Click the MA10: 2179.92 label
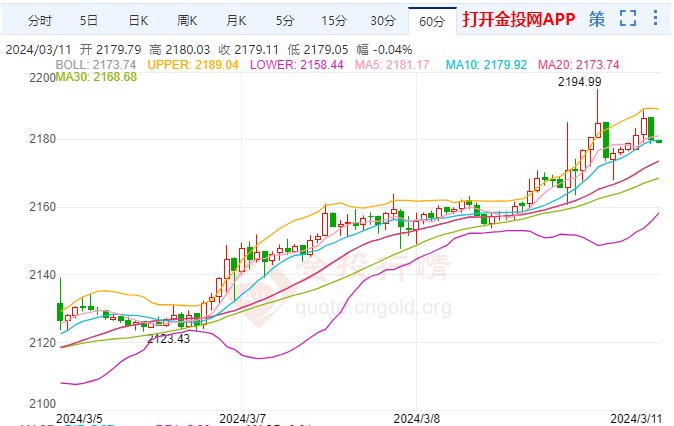The width and height of the screenshot is (674, 426). click(486, 65)
